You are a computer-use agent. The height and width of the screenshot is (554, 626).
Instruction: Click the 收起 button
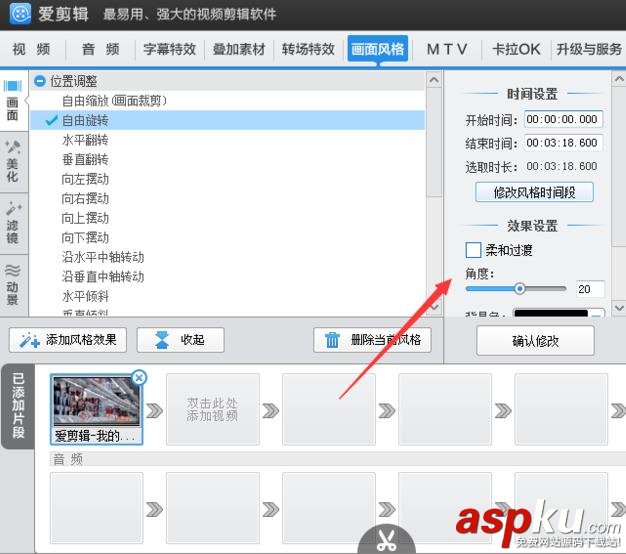pyautogui.click(x=180, y=340)
